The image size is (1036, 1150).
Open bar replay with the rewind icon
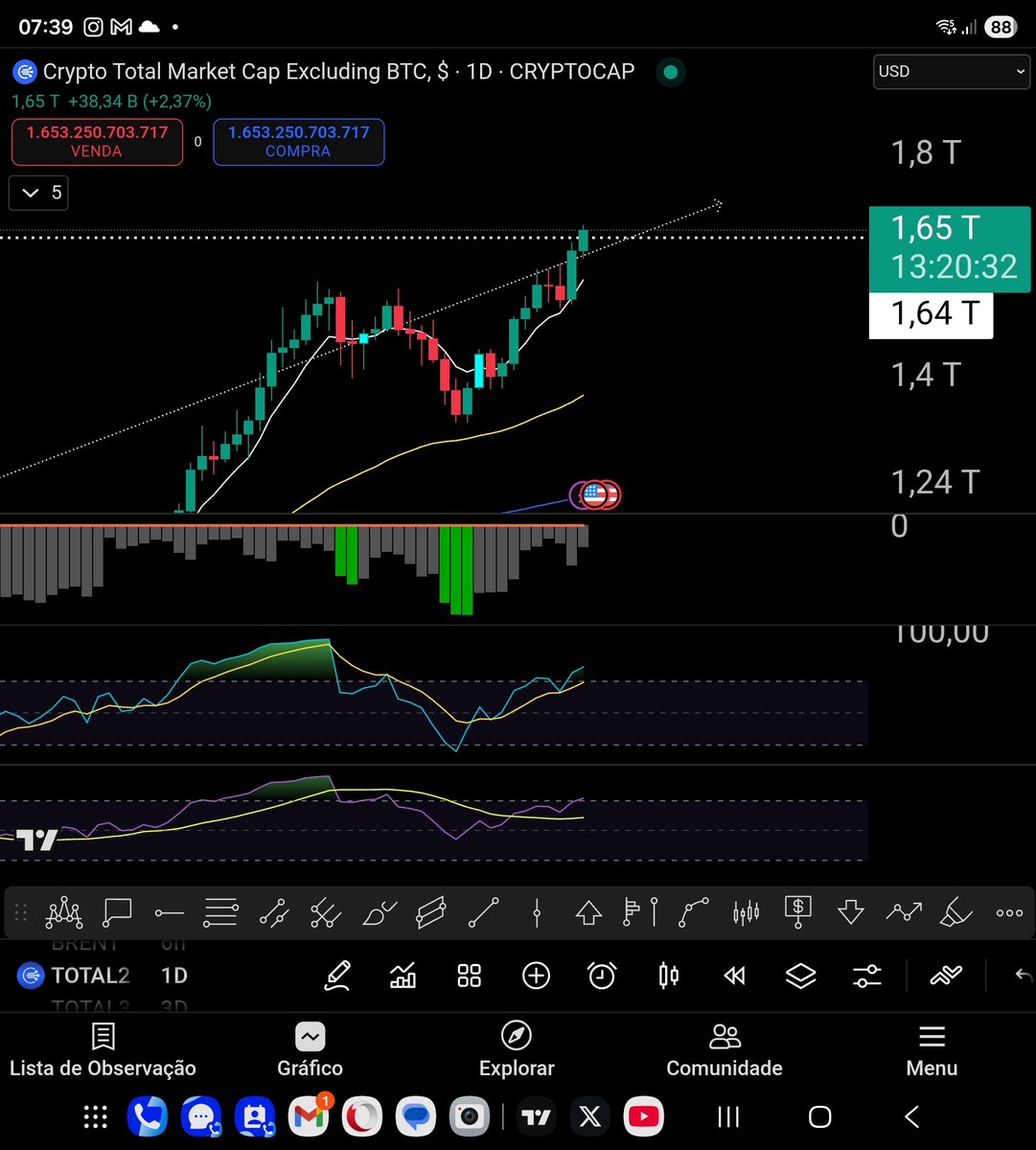click(734, 976)
